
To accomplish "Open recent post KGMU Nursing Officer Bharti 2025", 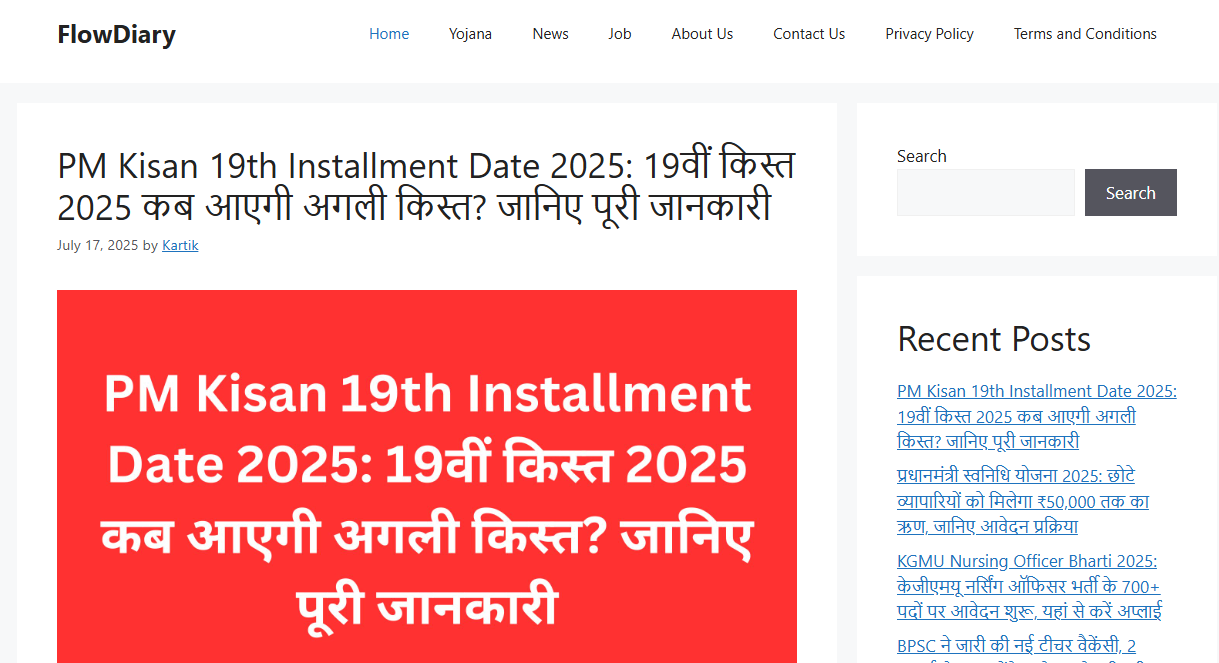I will [x=1030, y=586].
